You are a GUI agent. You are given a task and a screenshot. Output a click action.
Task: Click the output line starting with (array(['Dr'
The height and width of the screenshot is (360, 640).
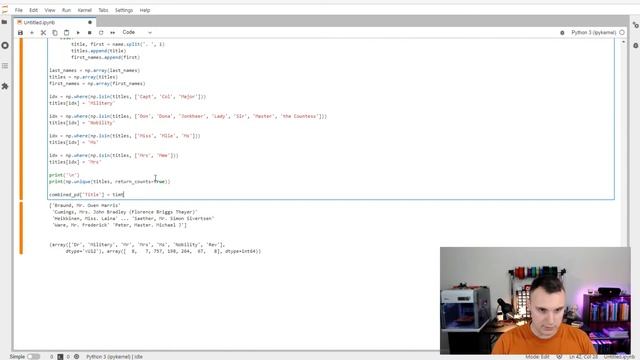137,245
